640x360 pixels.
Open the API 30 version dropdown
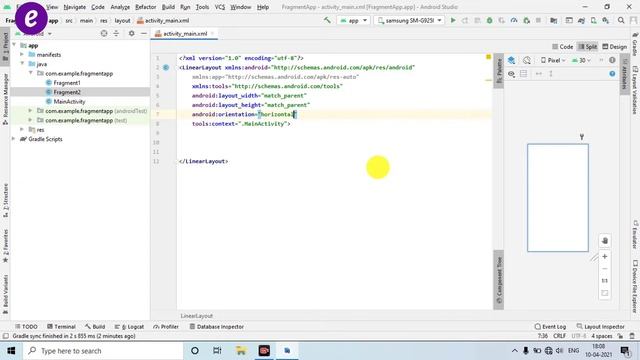pyautogui.click(x=581, y=60)
